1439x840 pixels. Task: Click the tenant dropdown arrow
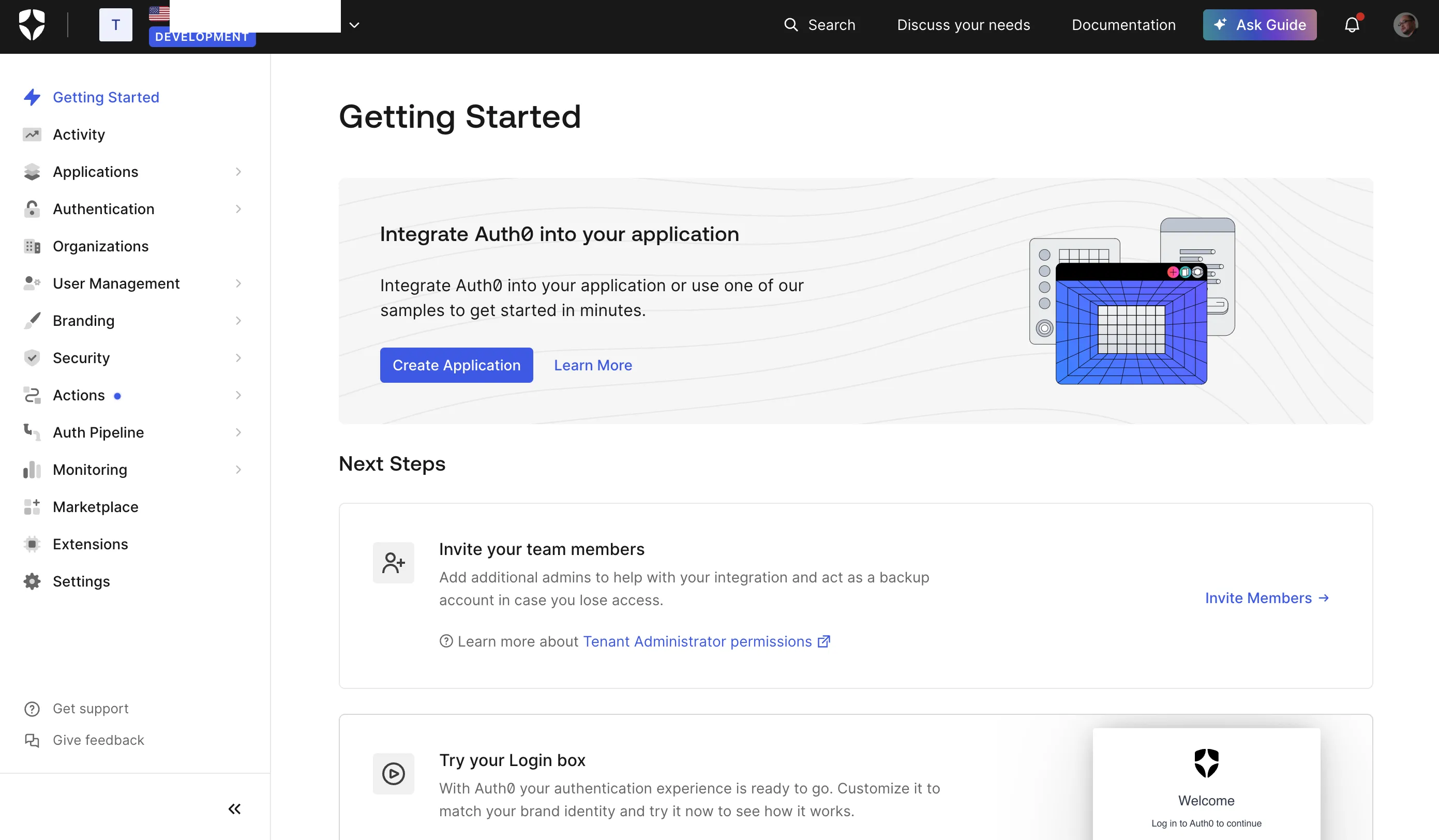[x=354, y=24]
